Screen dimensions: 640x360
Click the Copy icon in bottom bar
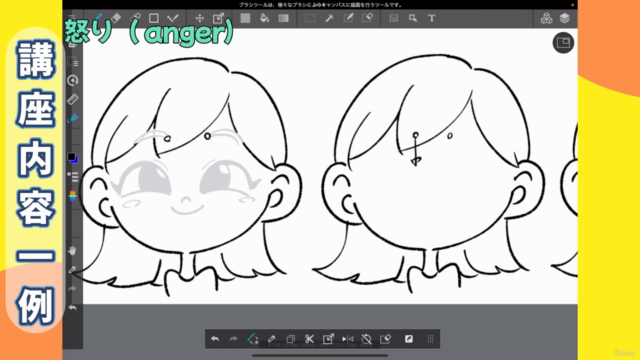click(x=291, y=339)
